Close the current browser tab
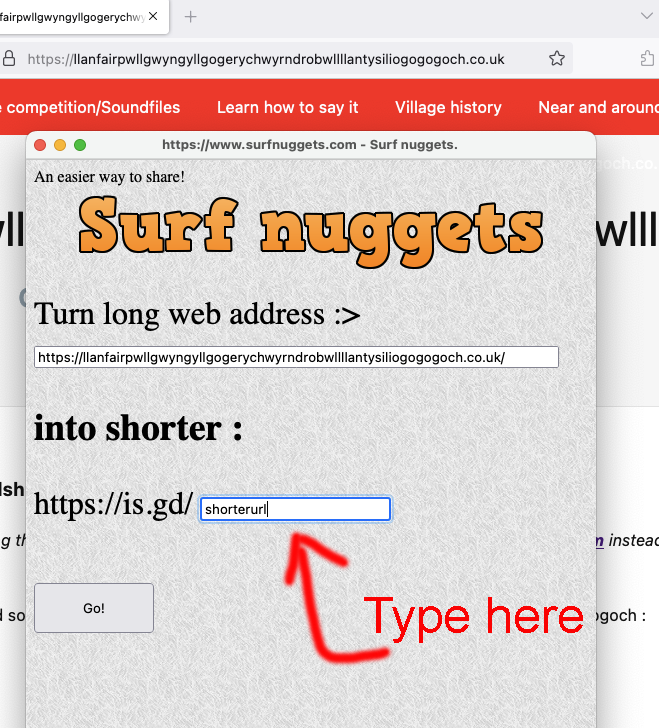The image size is (659, 728). (153, 16)
